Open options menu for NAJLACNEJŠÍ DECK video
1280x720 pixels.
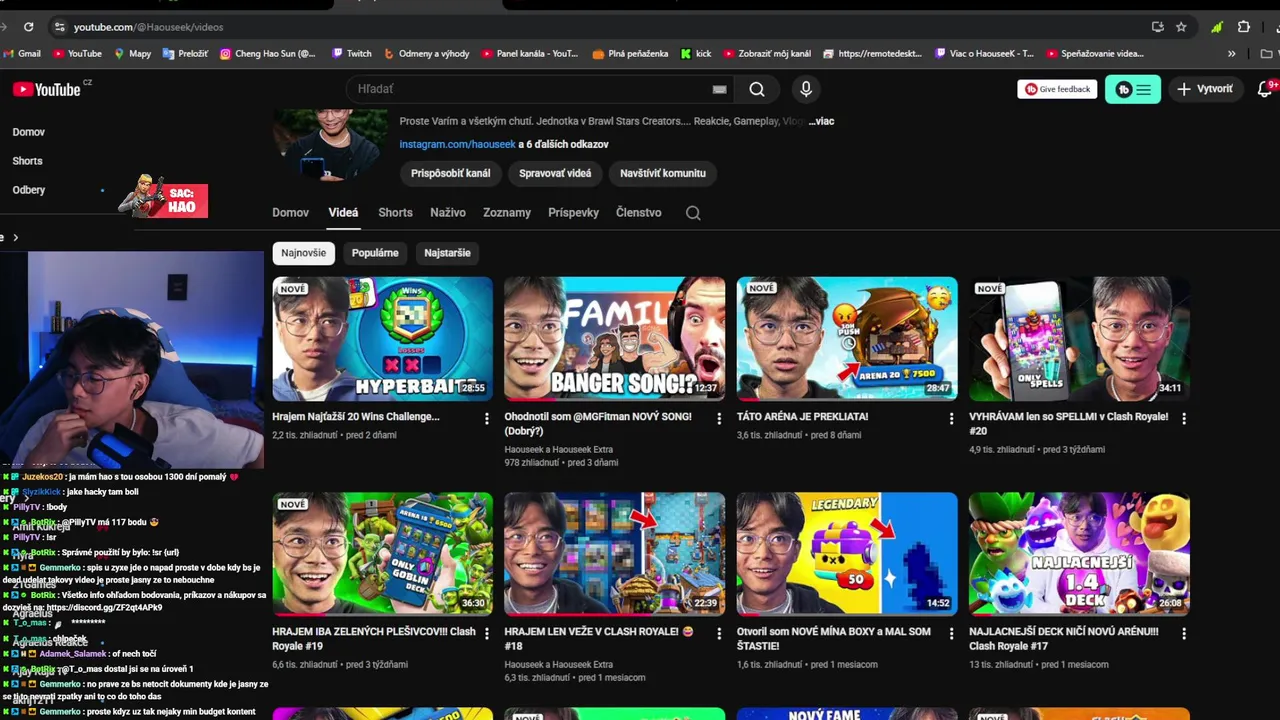pos(1184,633)
